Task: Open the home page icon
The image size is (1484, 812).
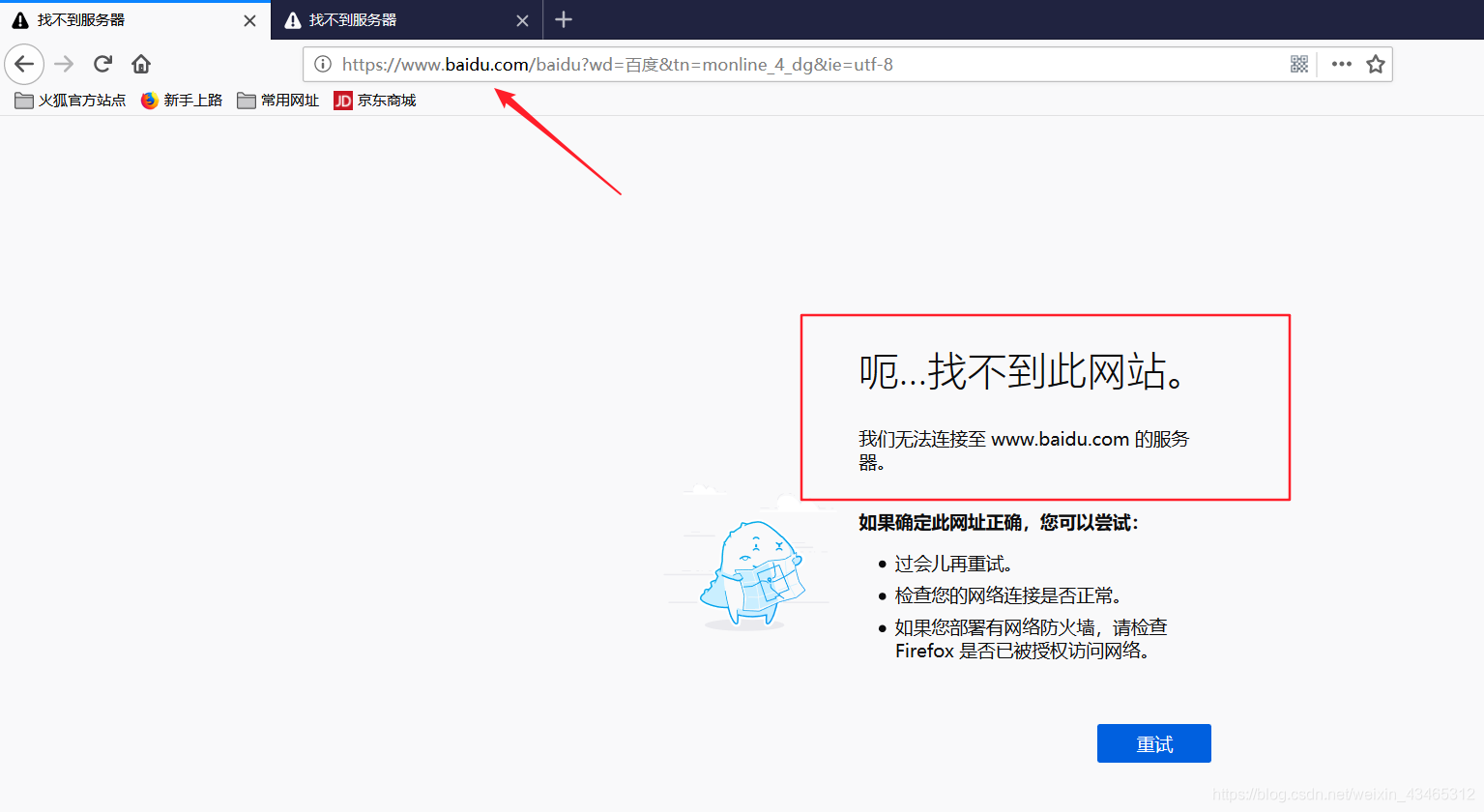Action: [x=141, y=65]
